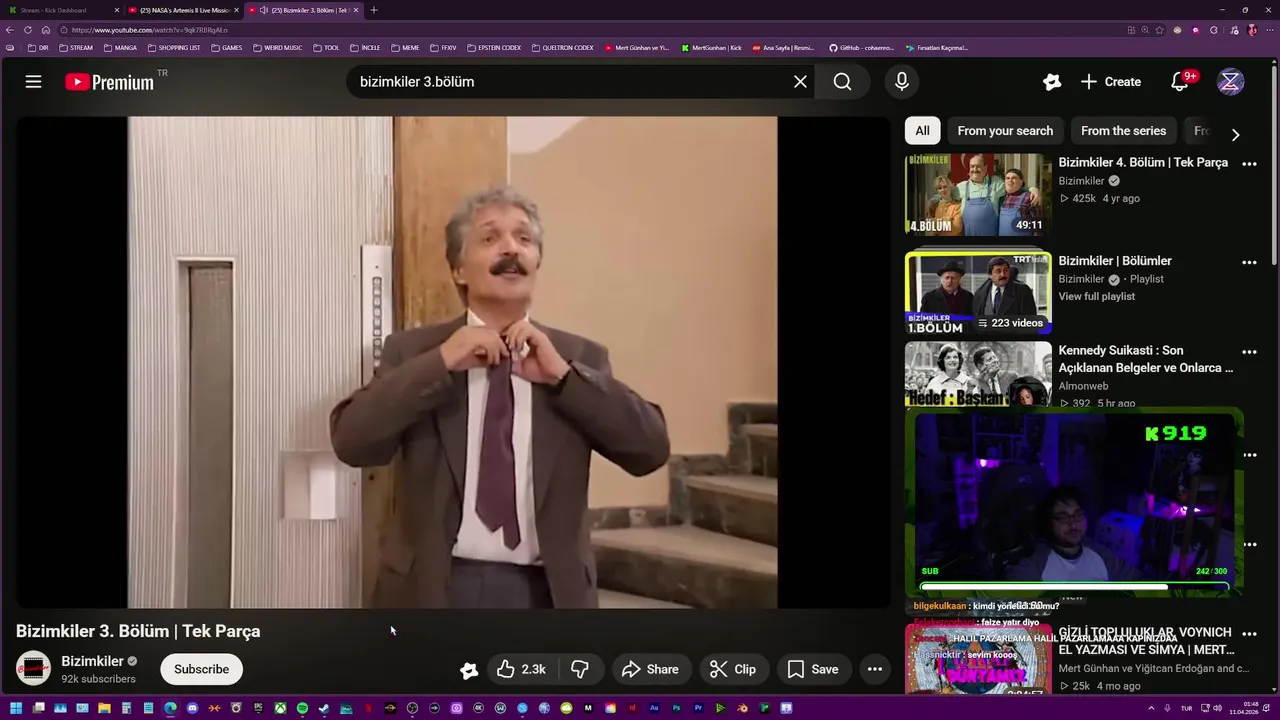This screenshot has height=720, width=1280.
Task: Bookmark page with the star icon
Action: tap(1159, 30)
